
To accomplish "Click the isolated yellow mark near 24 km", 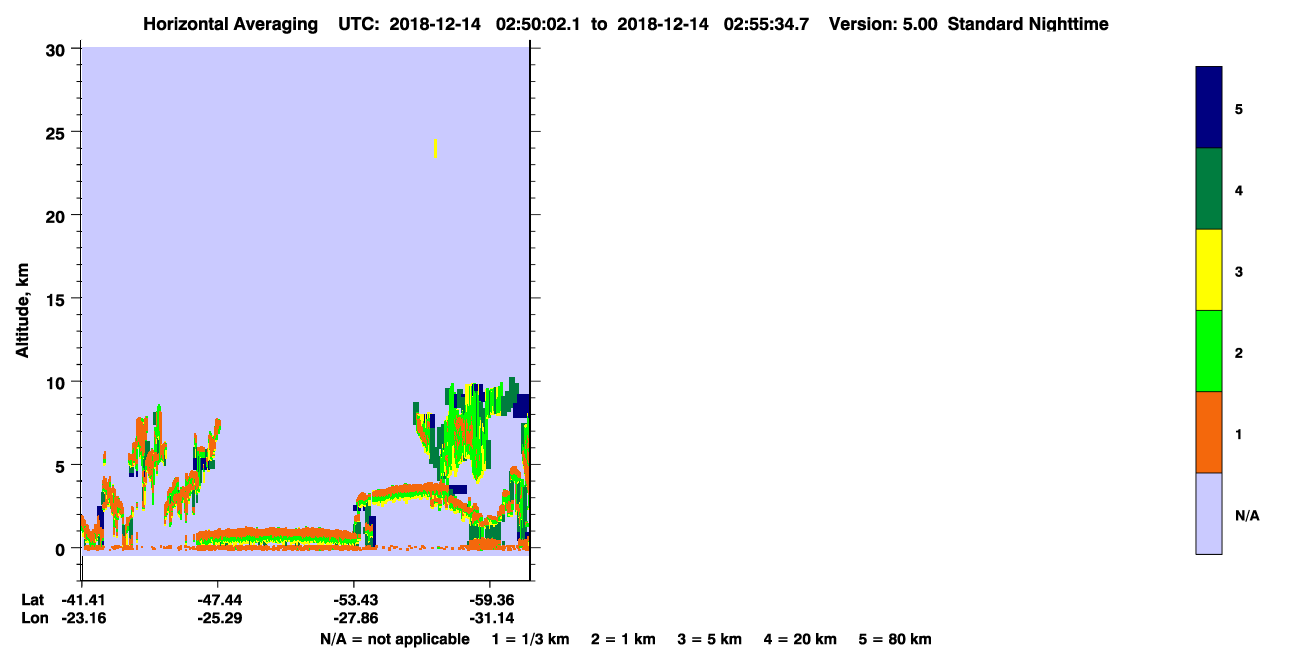I will [x=436, y=148].
